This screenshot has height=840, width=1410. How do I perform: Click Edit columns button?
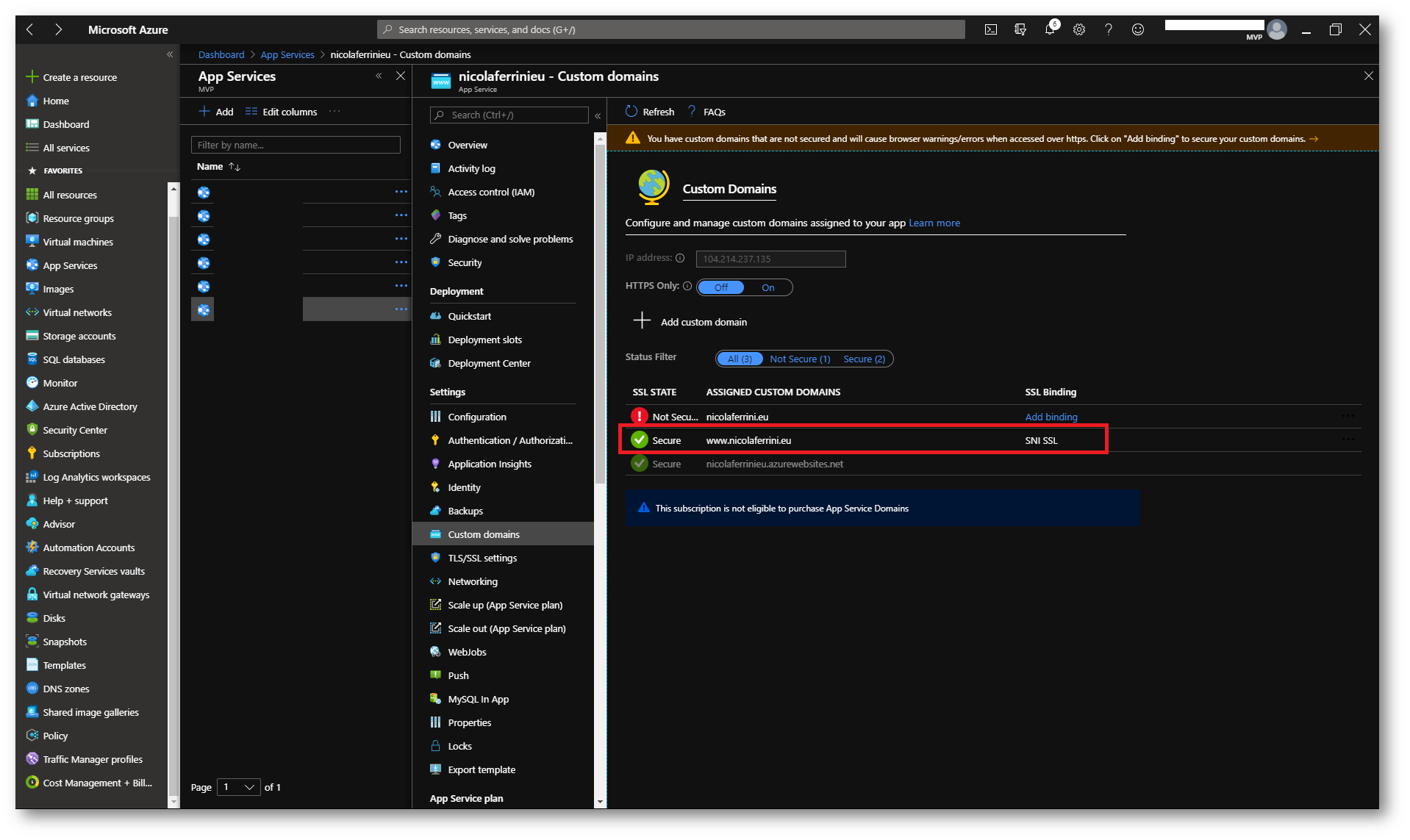point(282,112)
